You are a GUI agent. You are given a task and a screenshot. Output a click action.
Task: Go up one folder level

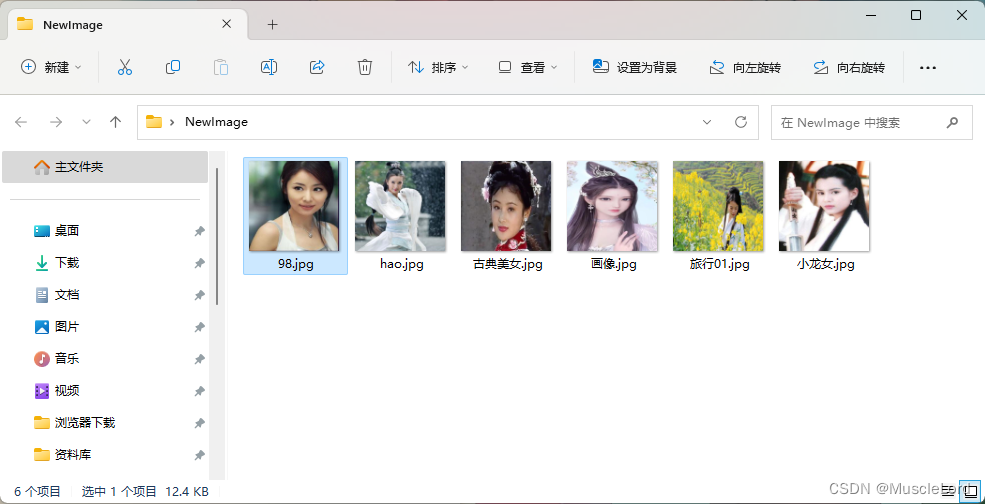(115, 122)
